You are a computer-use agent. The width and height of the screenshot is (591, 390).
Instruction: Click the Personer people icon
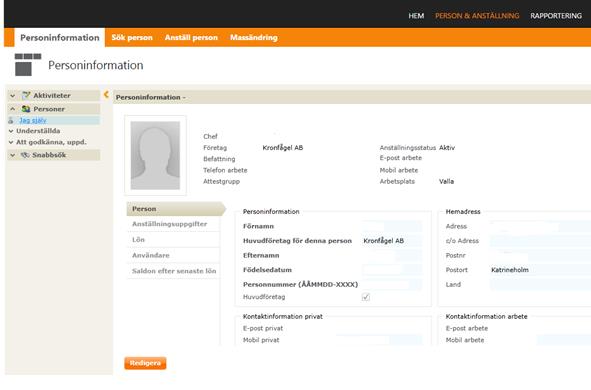click(x=26, y=109)
